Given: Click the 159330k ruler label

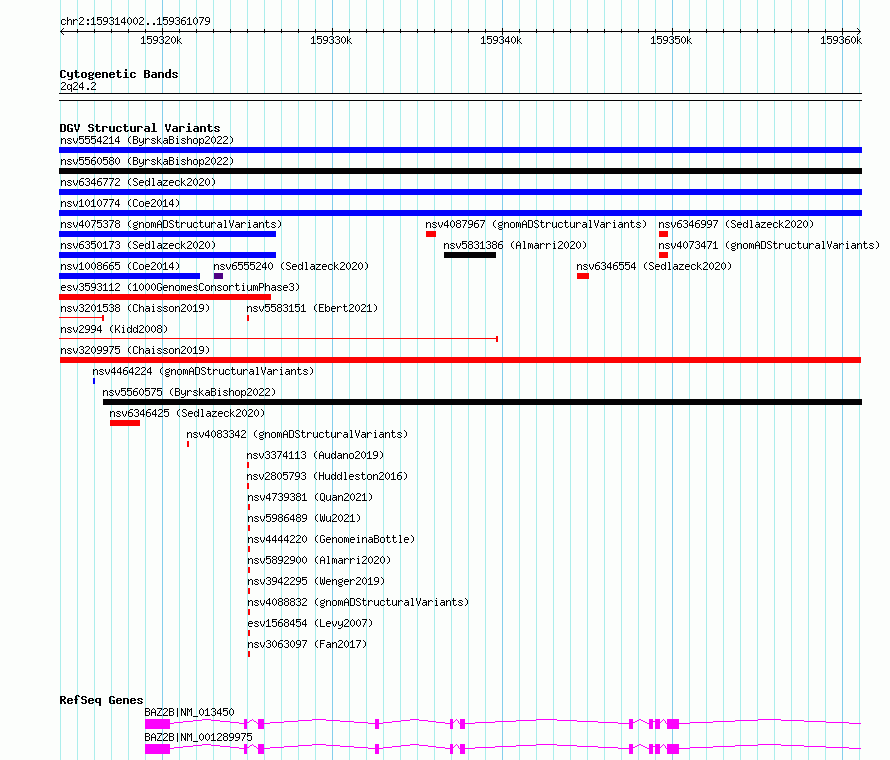Looking at the screenshot, I should click(x=331, y=40).
